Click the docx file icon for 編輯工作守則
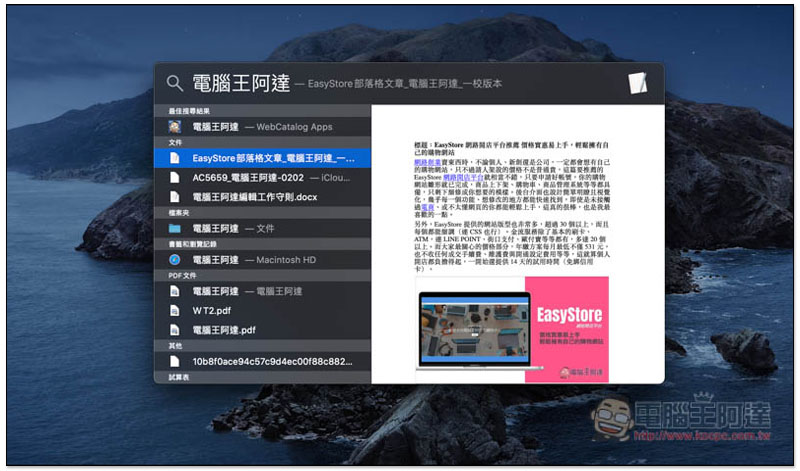The width and height of the screenshot is (800, 471). tap(174, 197)
